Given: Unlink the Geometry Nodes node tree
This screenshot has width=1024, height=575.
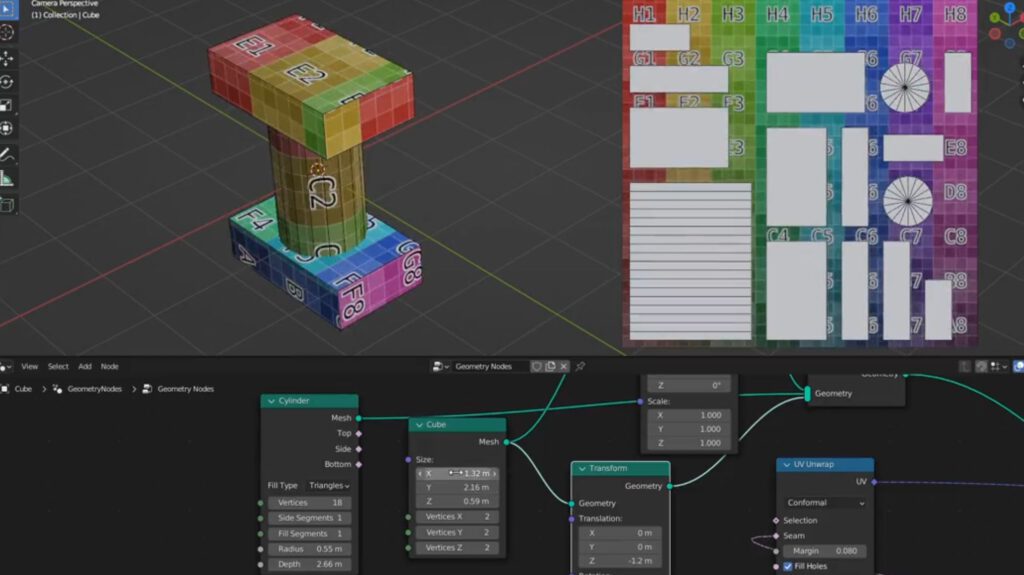Looking at the screenshot, I should click(564, 367).
